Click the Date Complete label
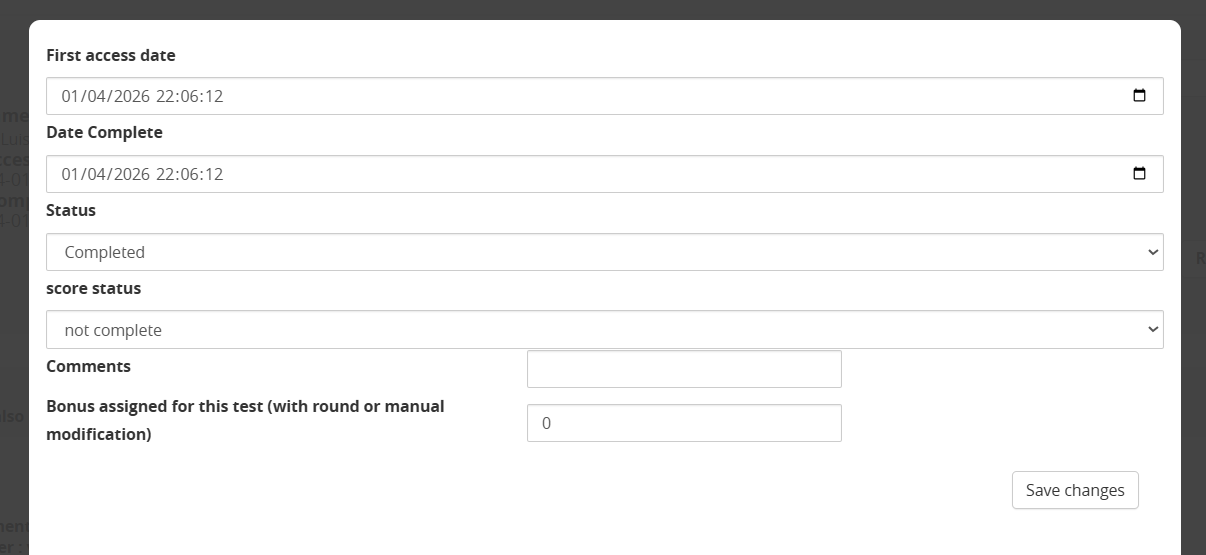Image resolution: width=1206 pixels, height=555 pixels. [104, 132]
